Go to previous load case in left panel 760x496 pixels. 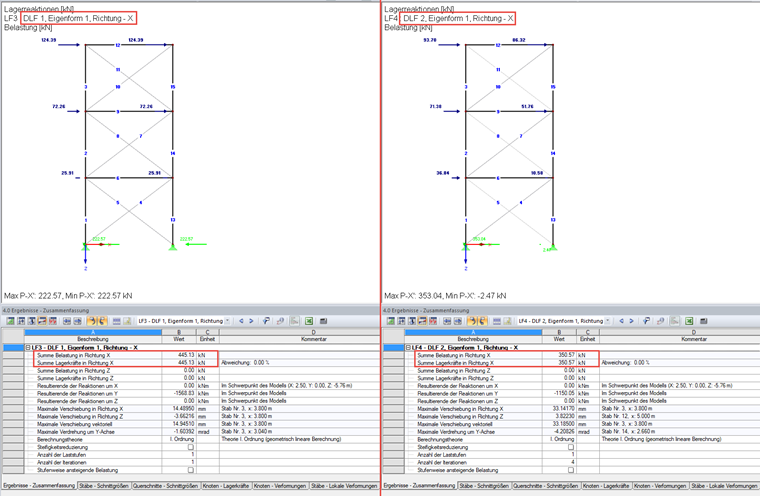[x=241, y=321]
